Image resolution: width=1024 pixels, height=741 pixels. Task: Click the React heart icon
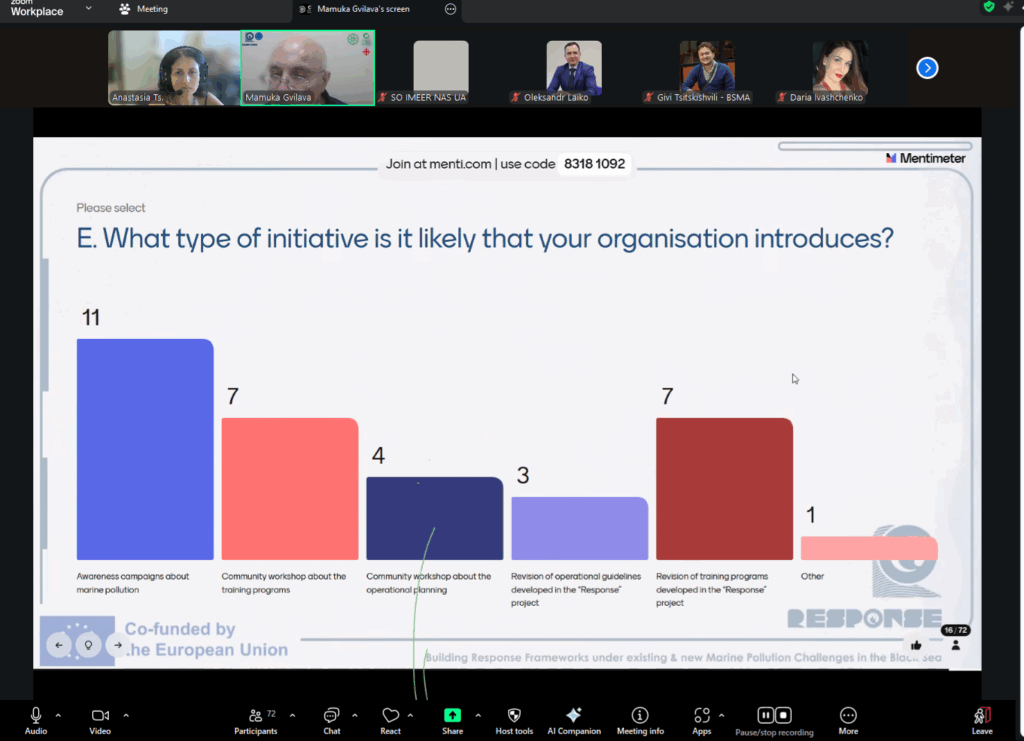click(390, 716)
